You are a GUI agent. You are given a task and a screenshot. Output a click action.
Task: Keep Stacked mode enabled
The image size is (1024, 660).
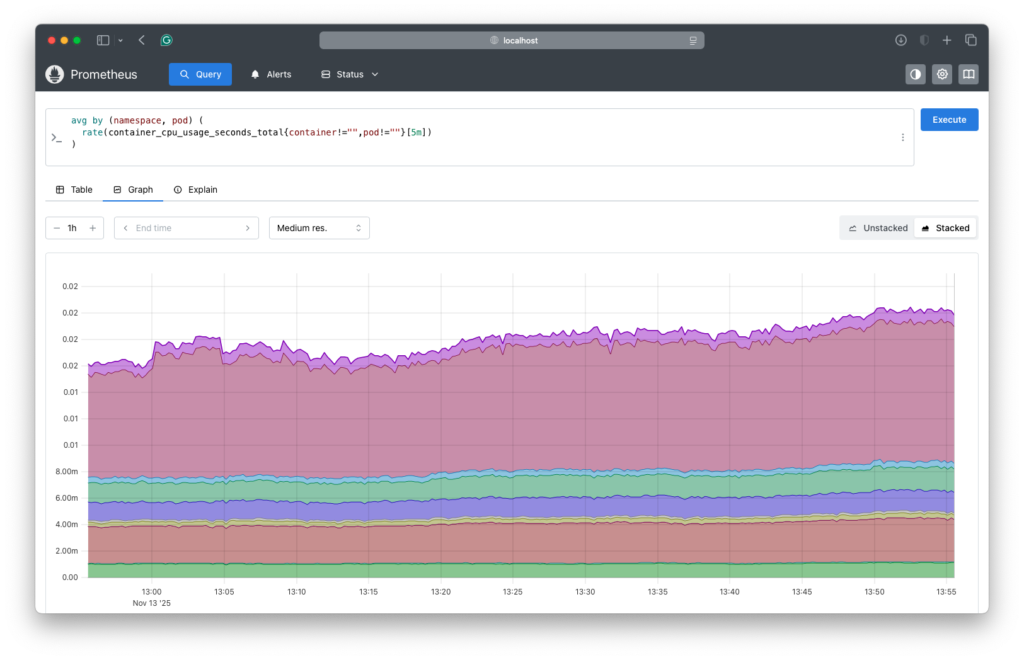[x=945, y=227]
